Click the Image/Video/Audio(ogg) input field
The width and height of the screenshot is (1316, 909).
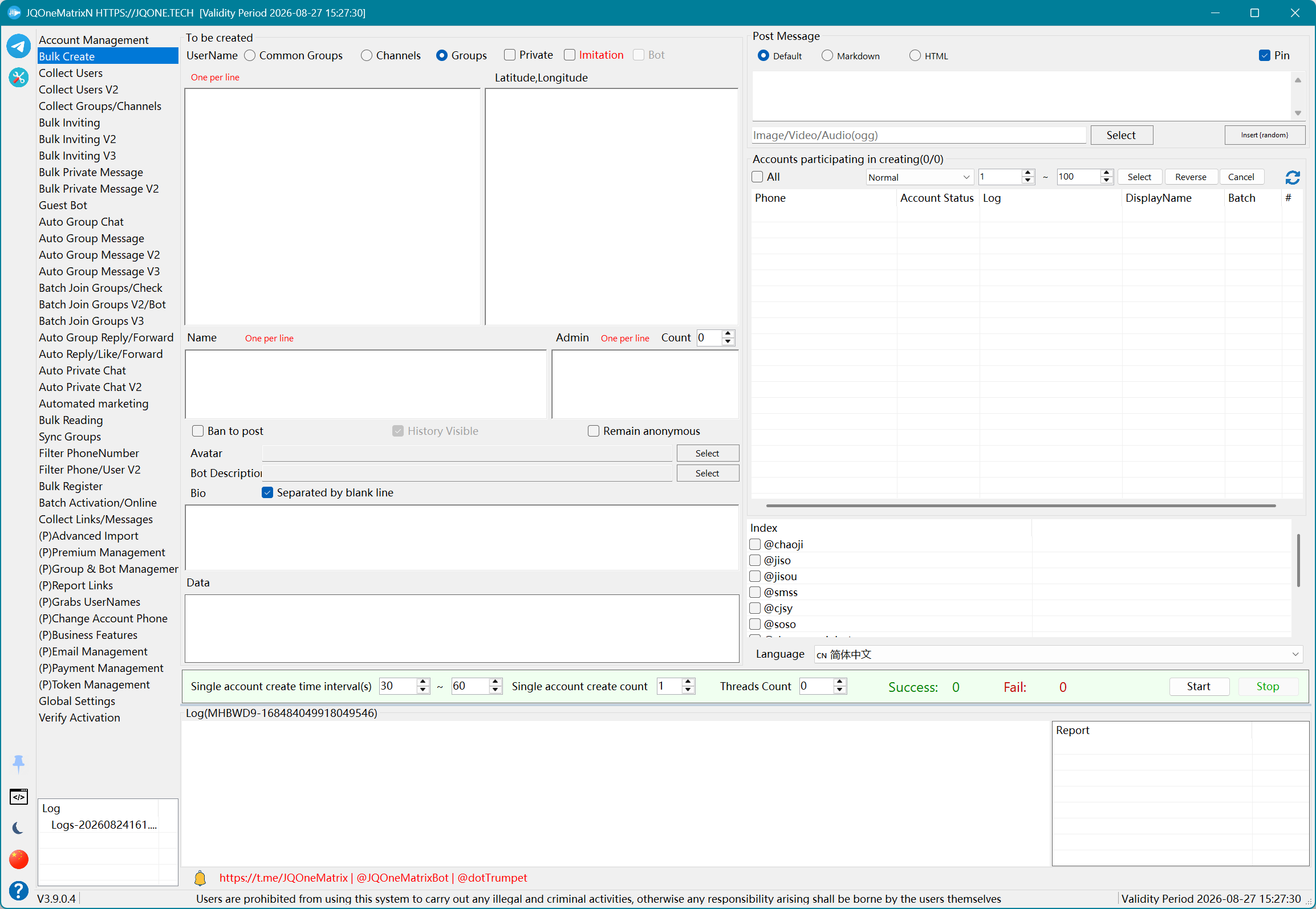pos(919,135)
